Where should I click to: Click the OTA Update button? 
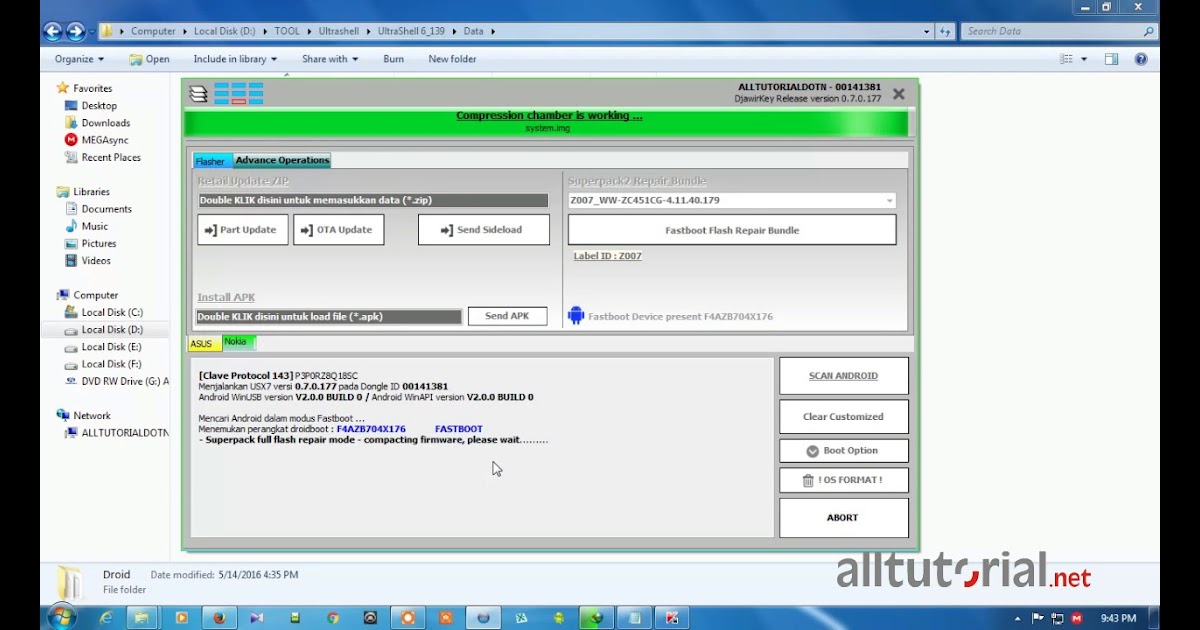pyautogui.click(x=338, y=230)
